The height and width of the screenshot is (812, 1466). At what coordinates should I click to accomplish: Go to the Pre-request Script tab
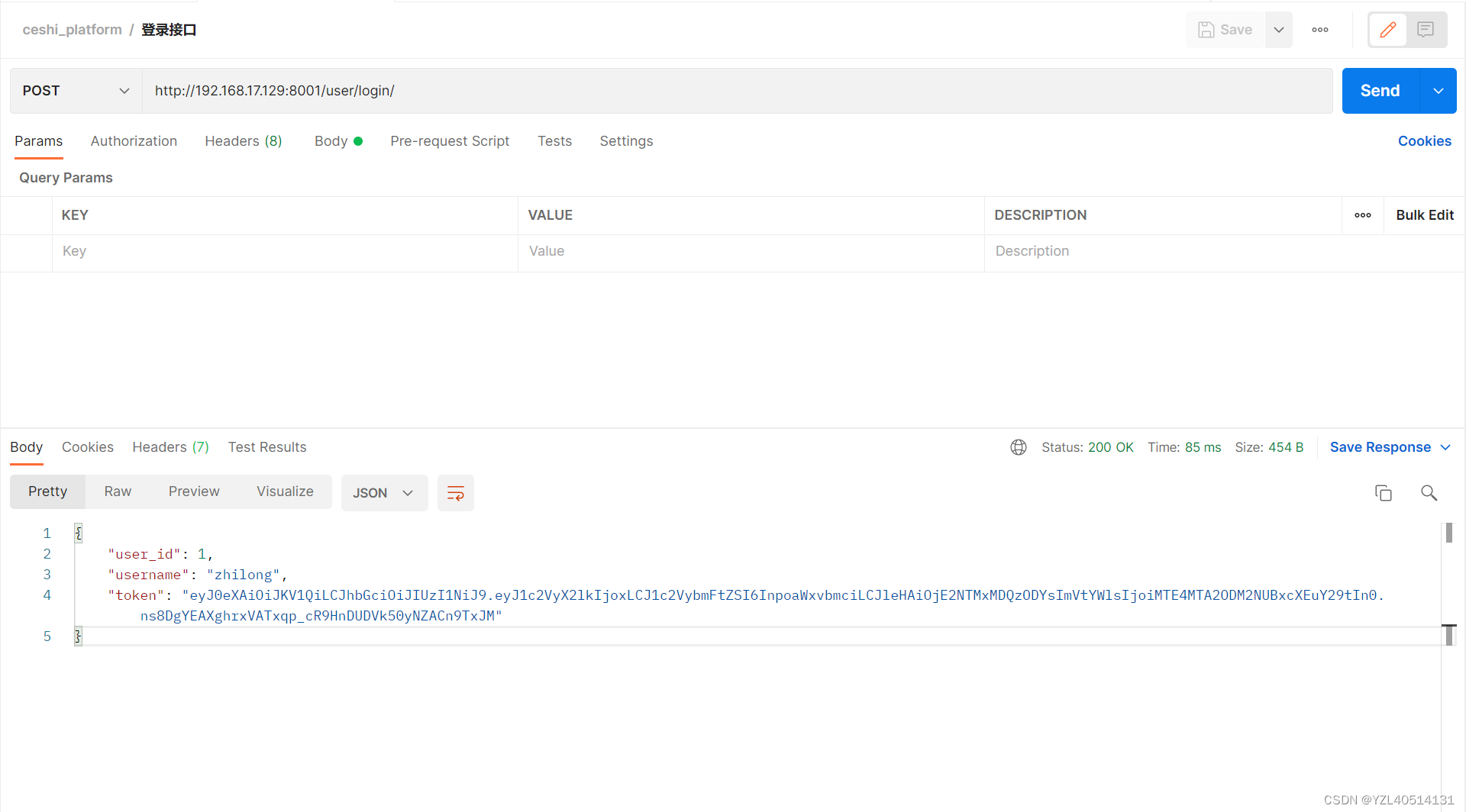point(450,141)
